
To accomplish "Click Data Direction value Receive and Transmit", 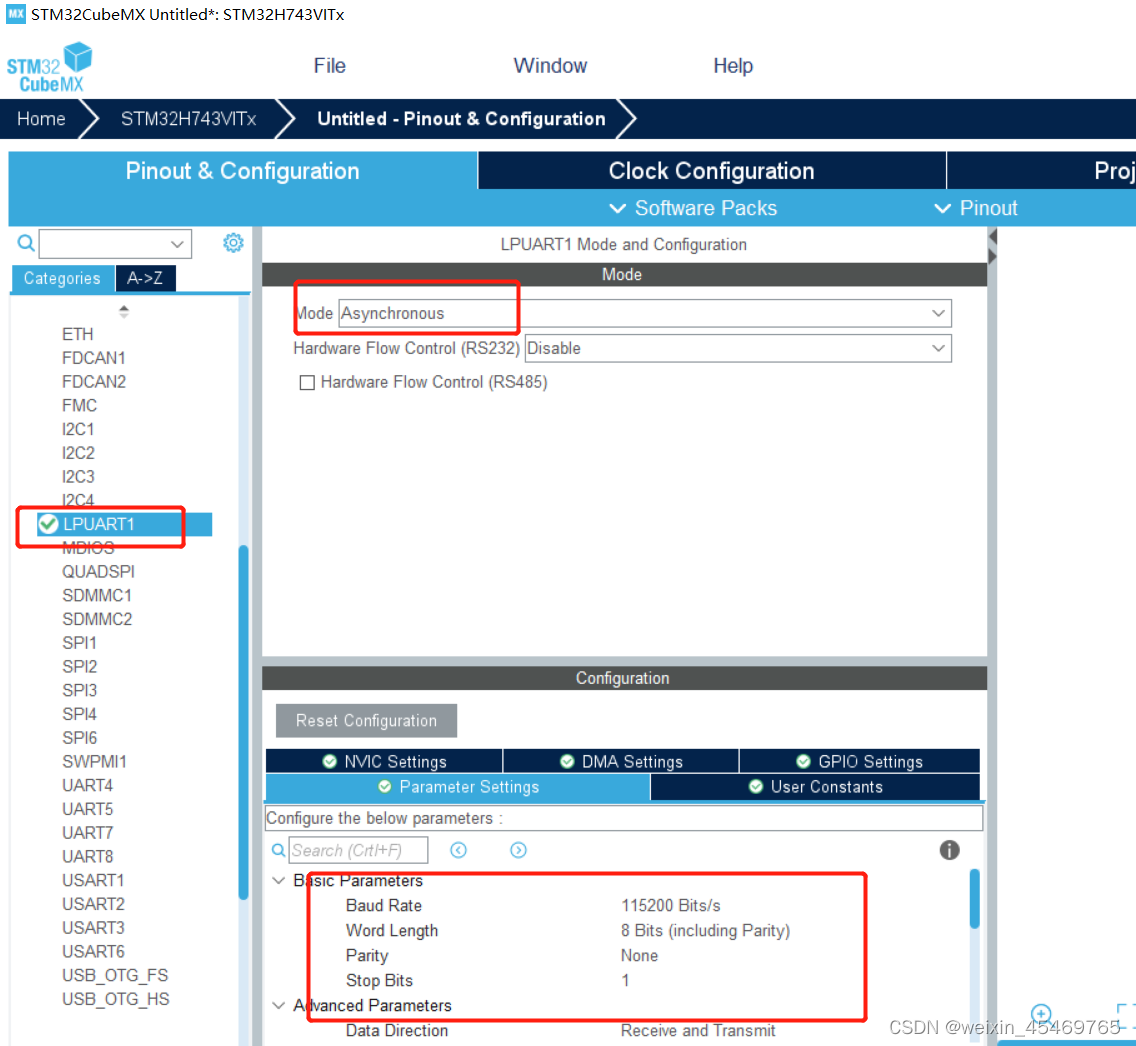I will tap(698, 1030).
